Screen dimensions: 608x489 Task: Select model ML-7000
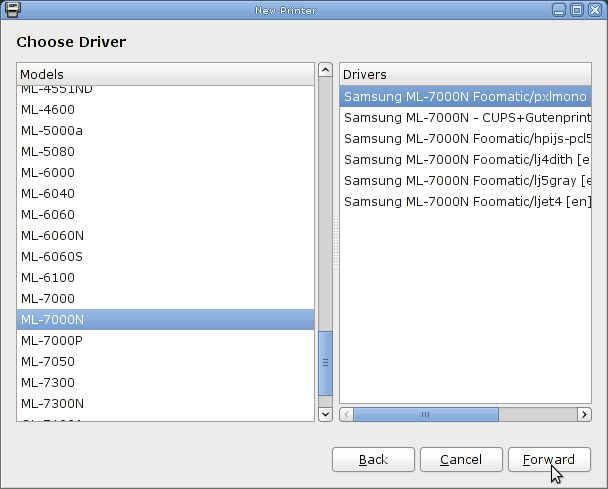click(x=166, y=298)
